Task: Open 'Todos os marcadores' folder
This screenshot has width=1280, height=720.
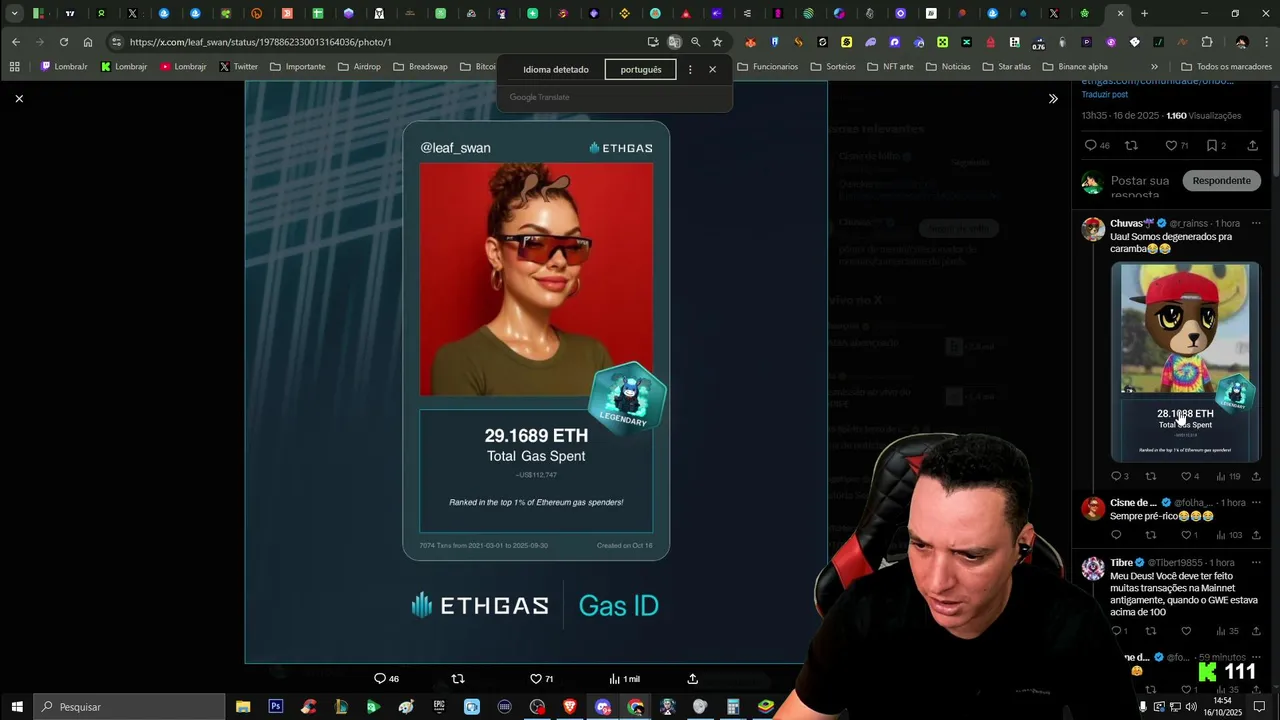Action: point(1226,67)
